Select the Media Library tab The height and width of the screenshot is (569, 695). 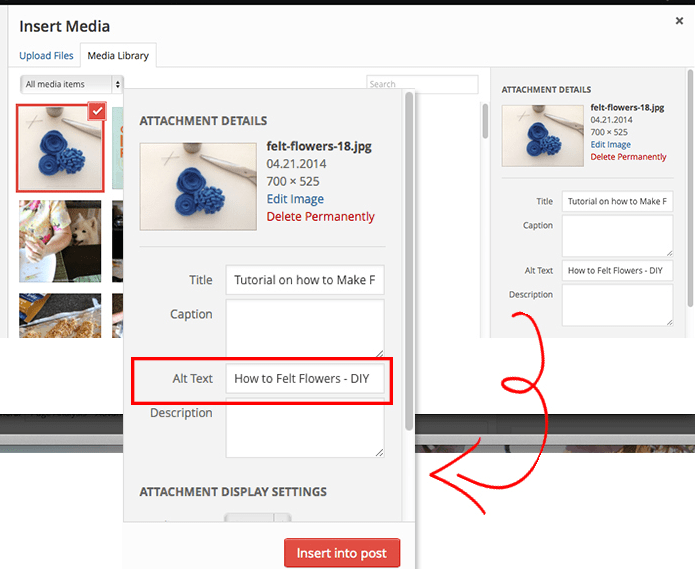tap(118, 56)
